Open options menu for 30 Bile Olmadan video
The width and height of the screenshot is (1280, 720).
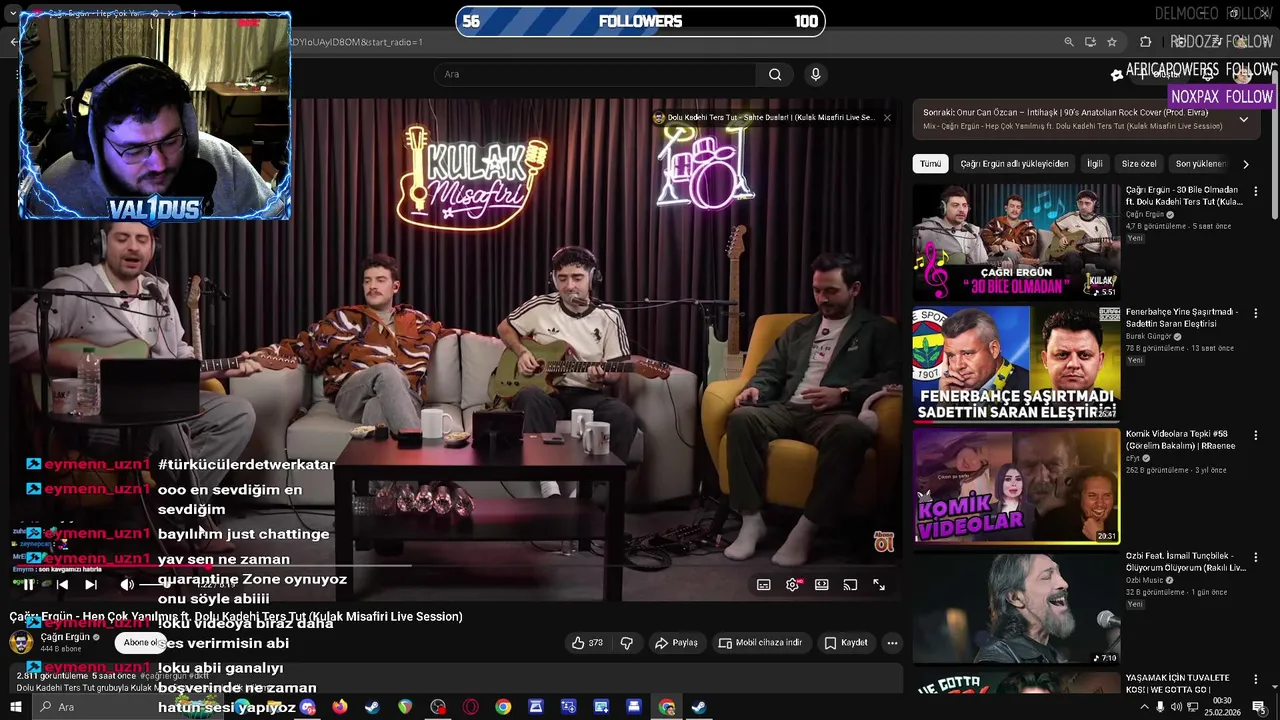(x=1256, y=191)
